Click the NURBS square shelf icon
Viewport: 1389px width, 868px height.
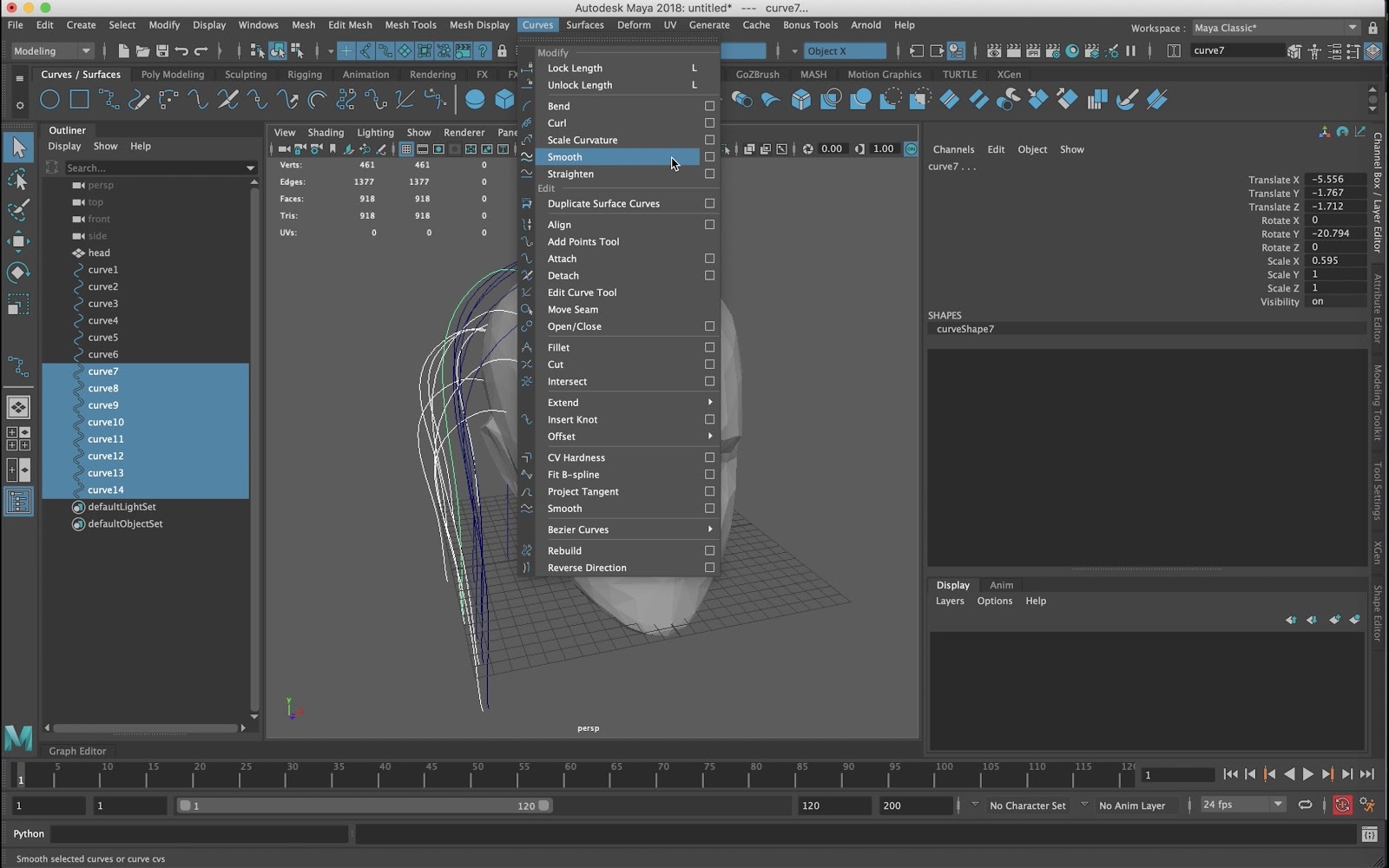pos(79,100)
